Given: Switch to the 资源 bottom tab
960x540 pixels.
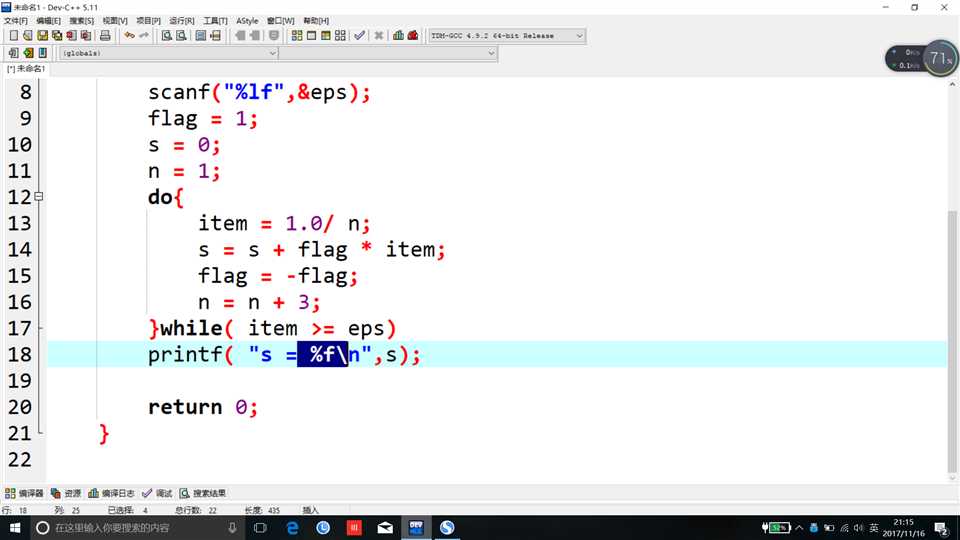Looking at the screenshot, I should click(x=66, y=493).
